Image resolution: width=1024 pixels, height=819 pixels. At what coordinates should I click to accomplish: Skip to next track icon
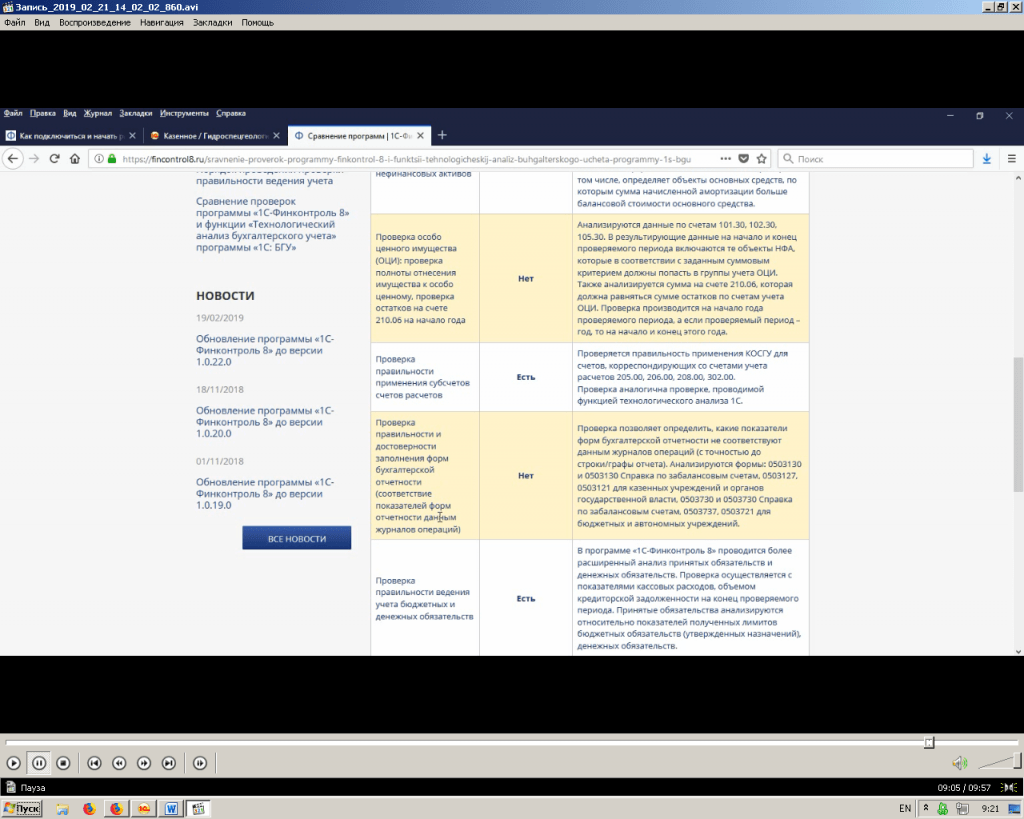point(169,763)
